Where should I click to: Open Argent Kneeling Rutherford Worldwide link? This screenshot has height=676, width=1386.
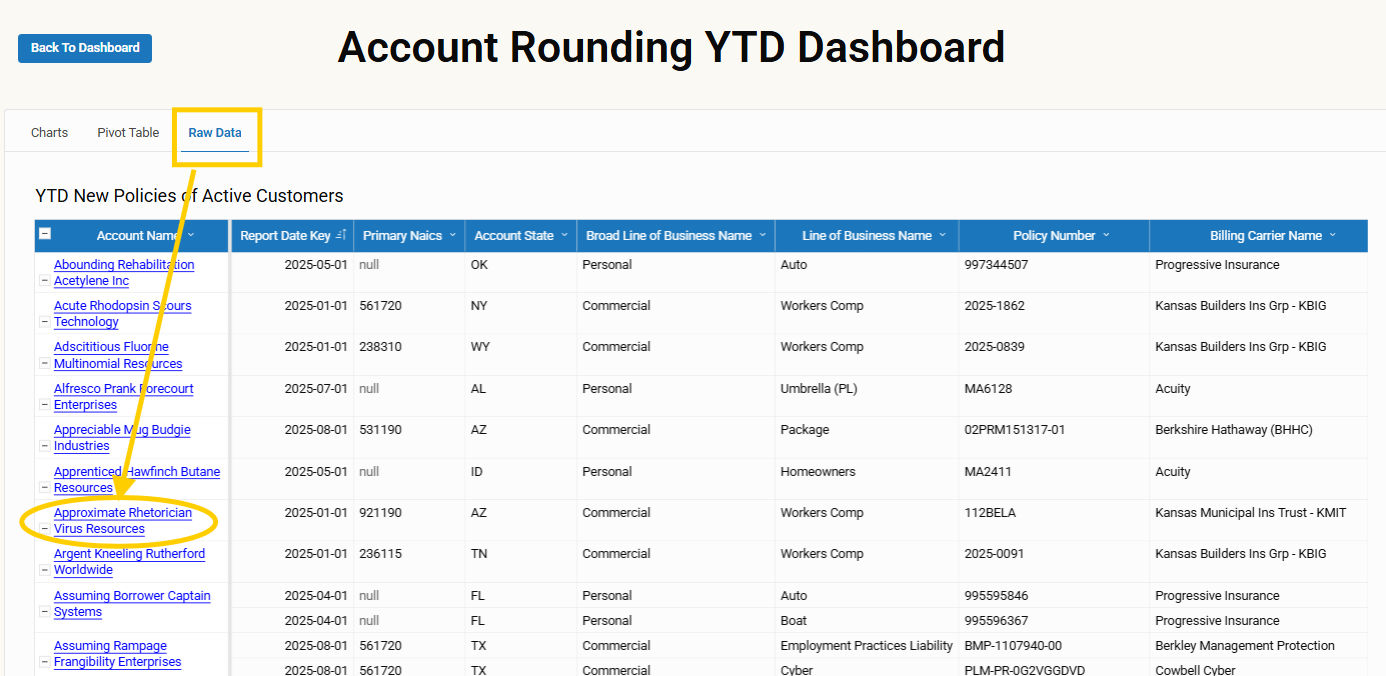point(129,562)
